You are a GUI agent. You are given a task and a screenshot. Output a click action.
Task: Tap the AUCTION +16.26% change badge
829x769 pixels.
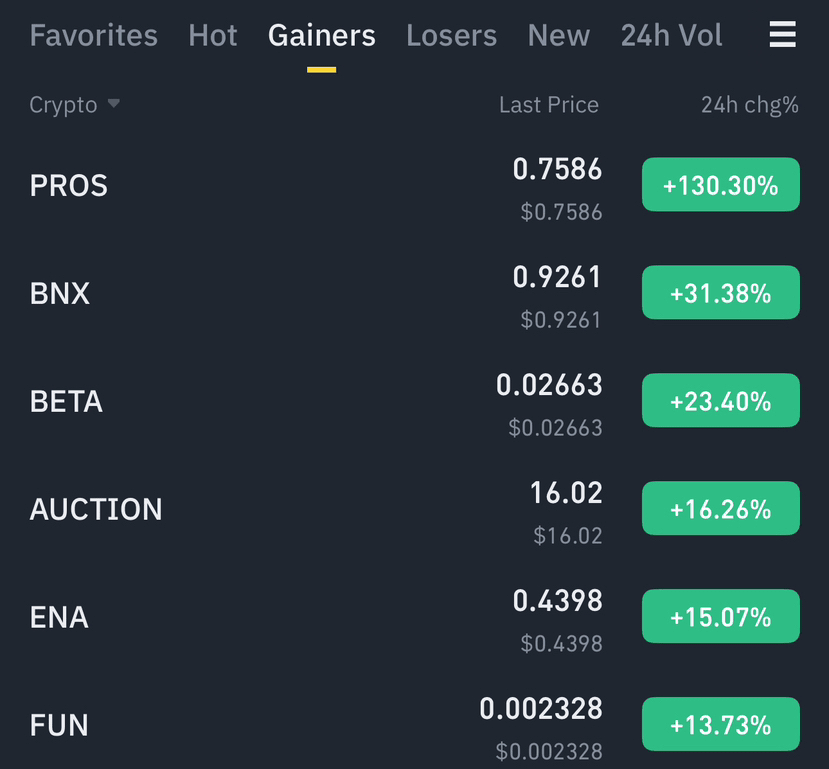tap(720, 509)
